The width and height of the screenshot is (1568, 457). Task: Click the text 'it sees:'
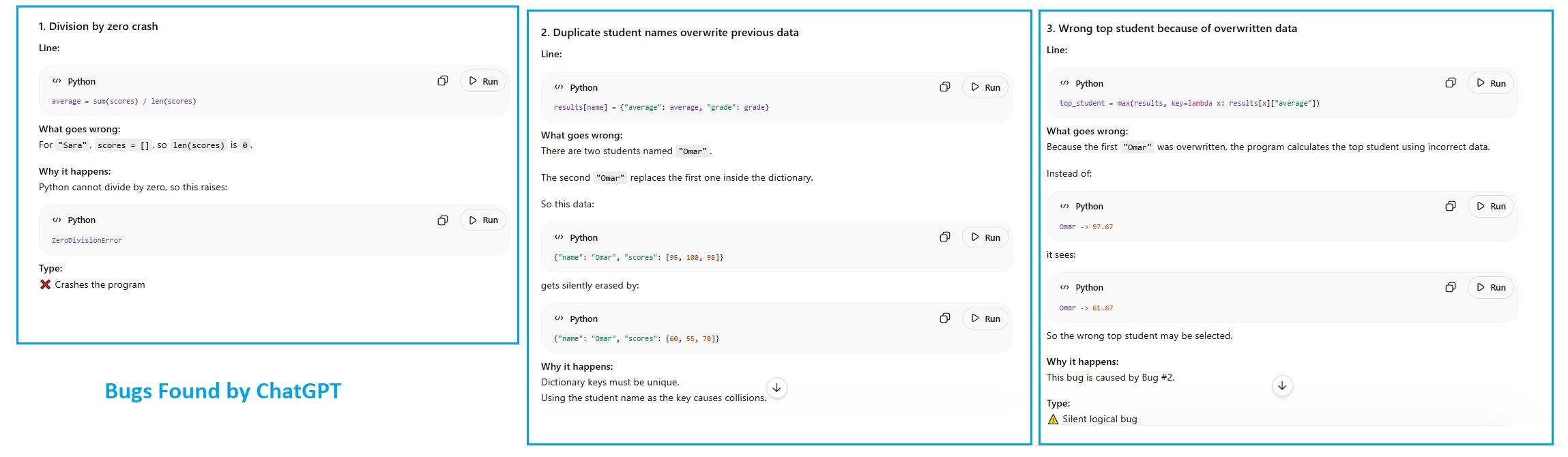coord(1061,254)
